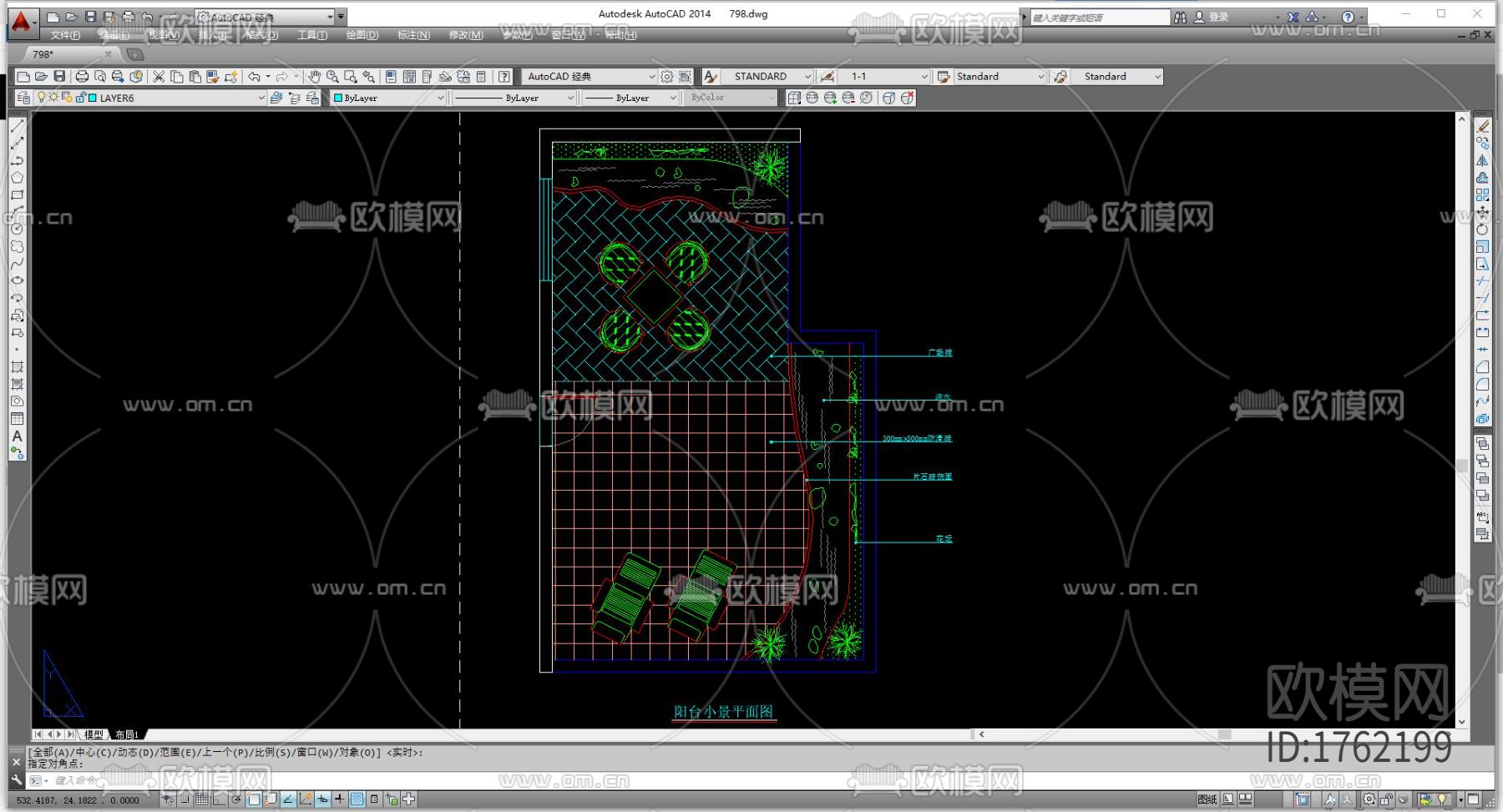Select the Multiline Text tool
1503x812 pixels.
pyautogui.click(x=17, y=436)
